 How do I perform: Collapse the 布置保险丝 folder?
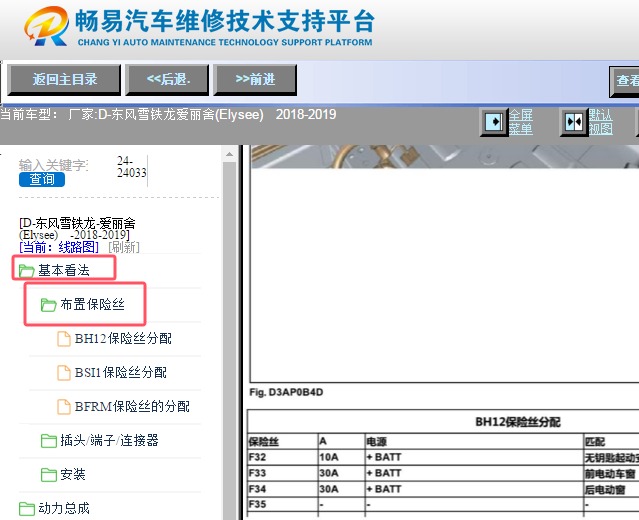[93, 304]
